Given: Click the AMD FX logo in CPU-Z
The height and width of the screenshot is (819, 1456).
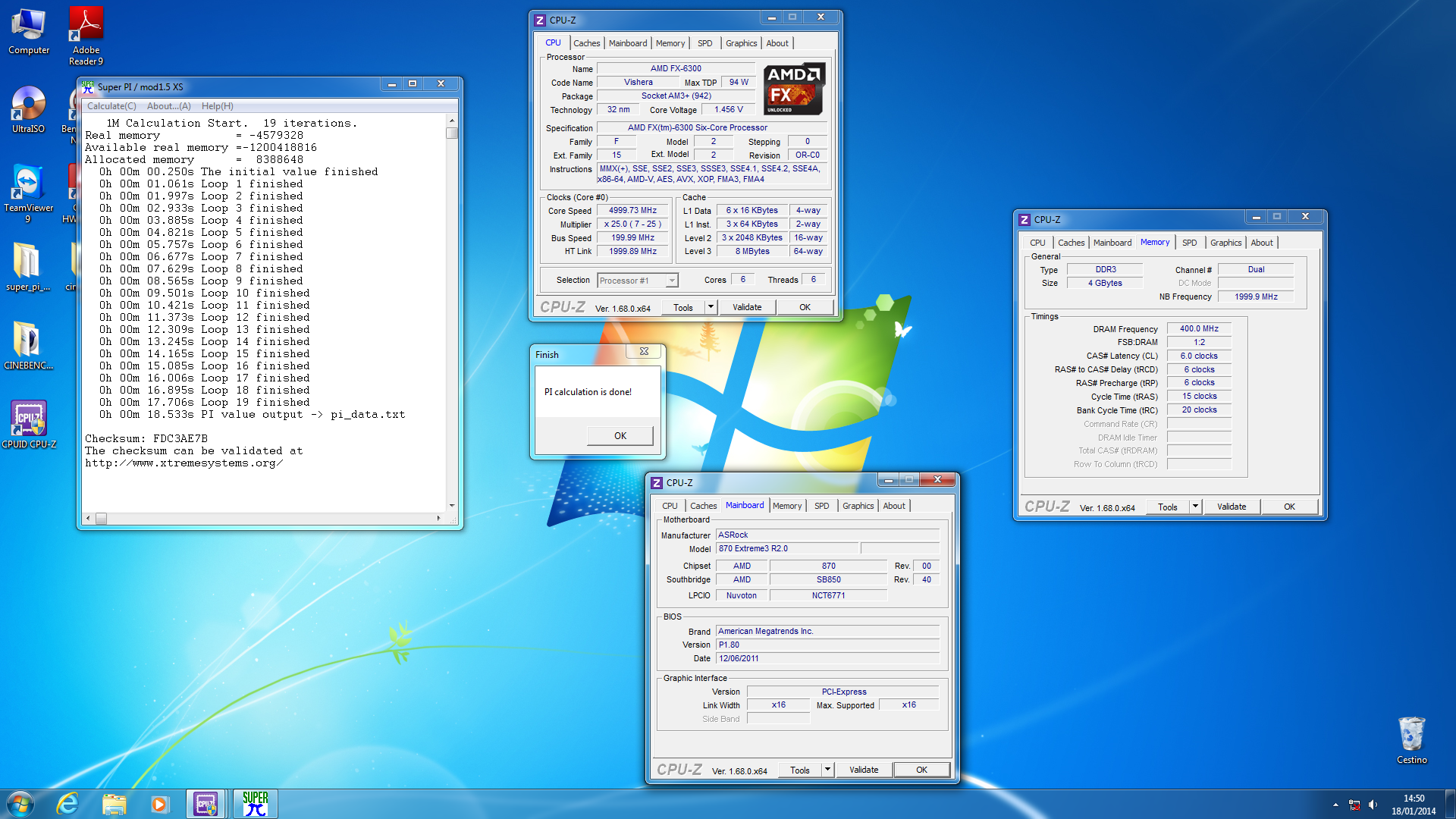Looking at the screenshot, I should click(x=794, y=89).
